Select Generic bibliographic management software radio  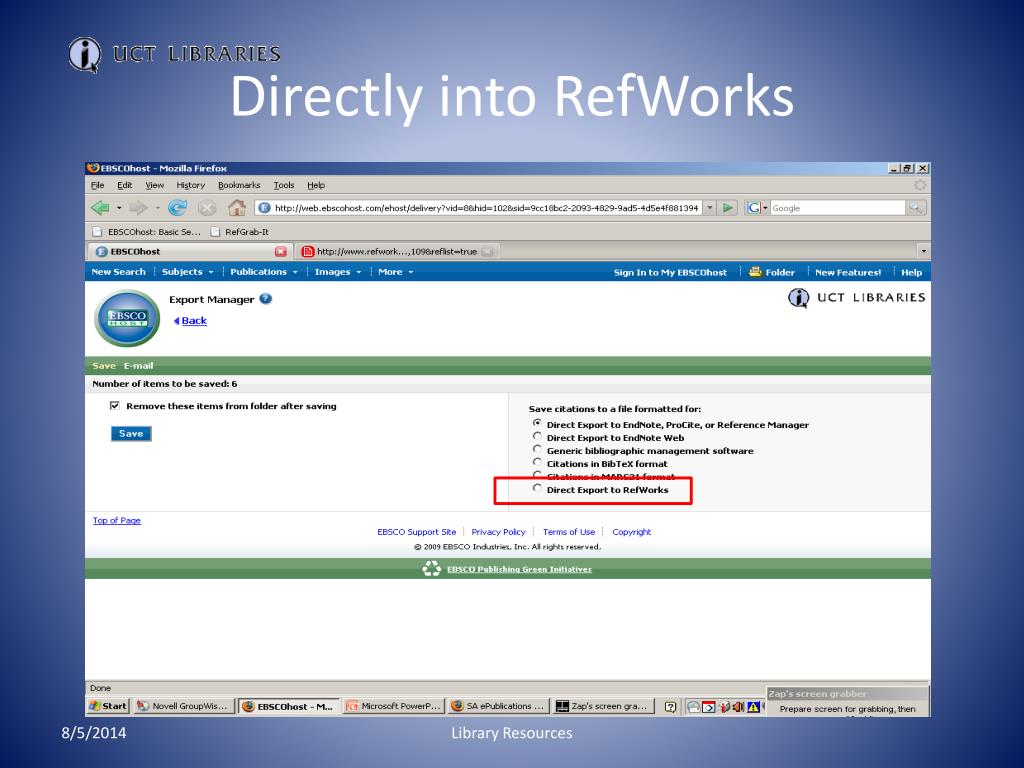pos(537,449)
